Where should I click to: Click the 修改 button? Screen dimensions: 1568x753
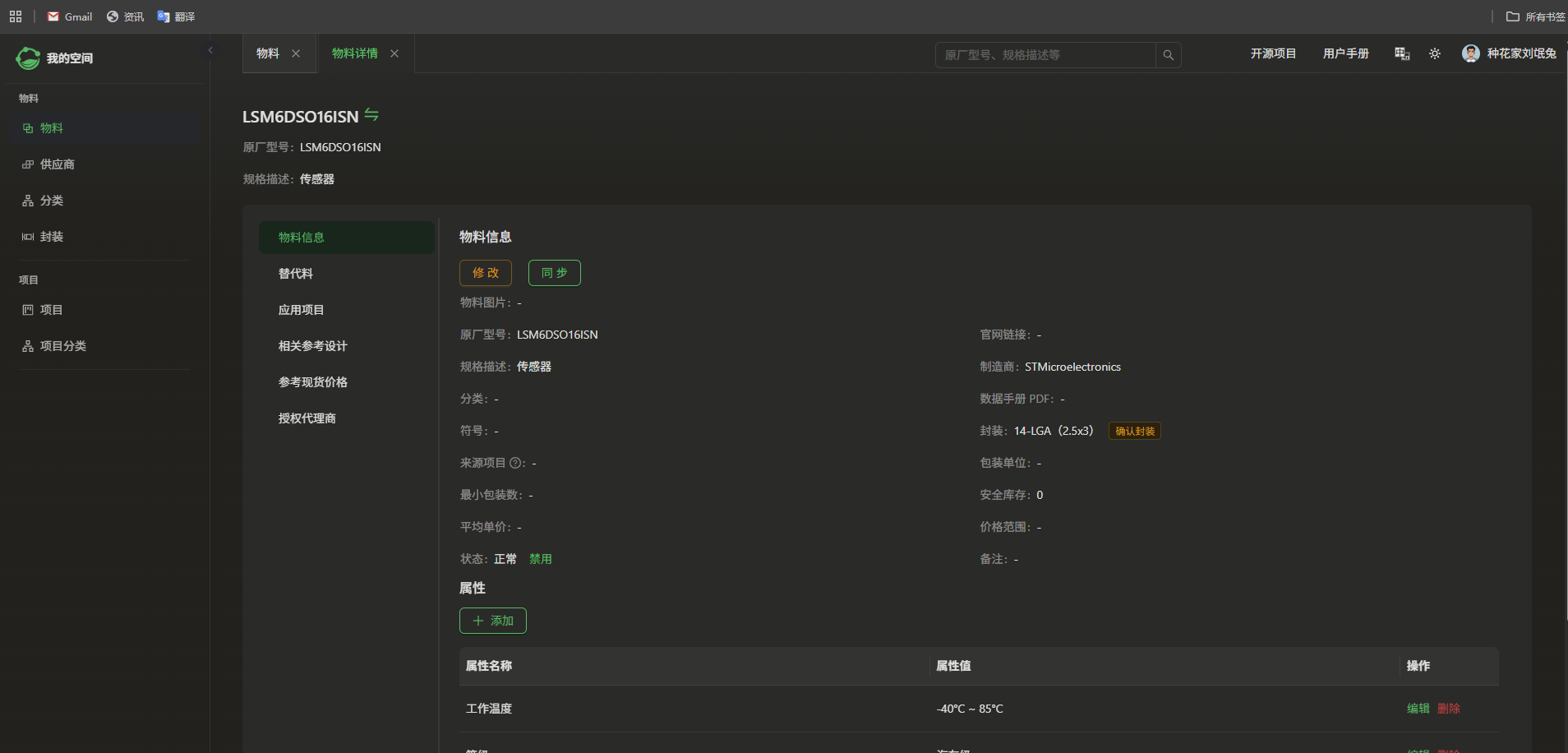(x=486, y=273)
